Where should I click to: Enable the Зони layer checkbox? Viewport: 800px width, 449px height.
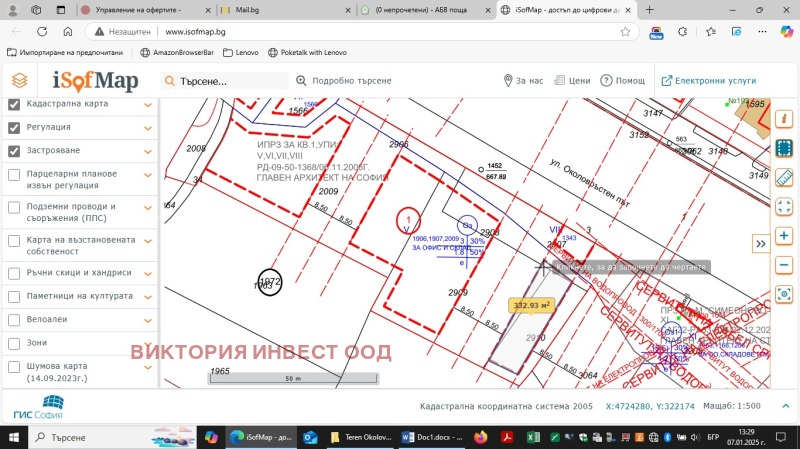(14, 343)
